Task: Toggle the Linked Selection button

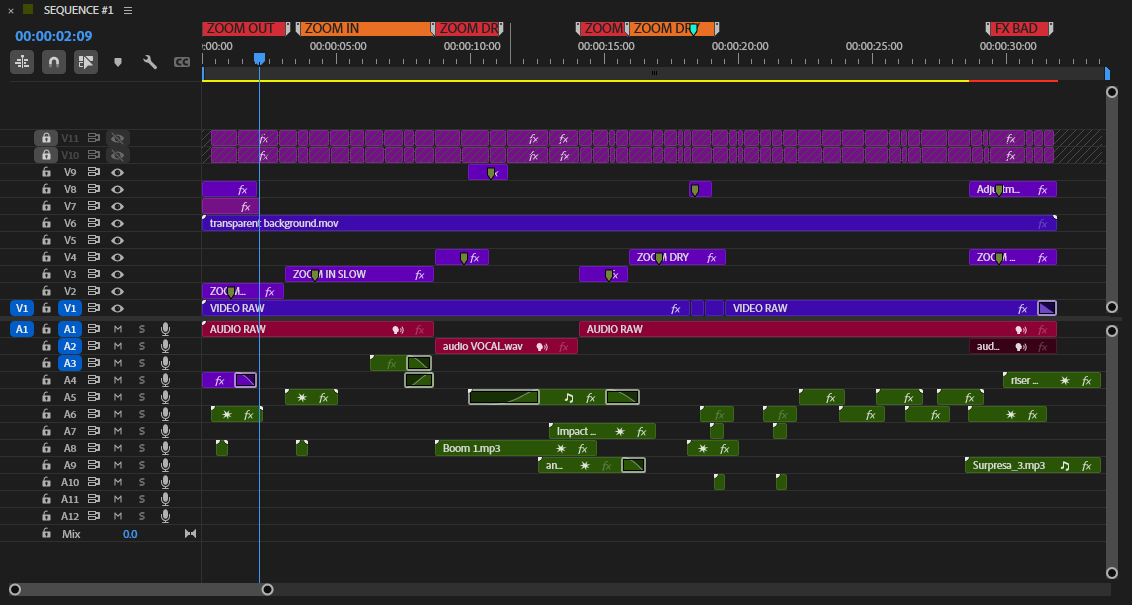Action: [86, 62]
